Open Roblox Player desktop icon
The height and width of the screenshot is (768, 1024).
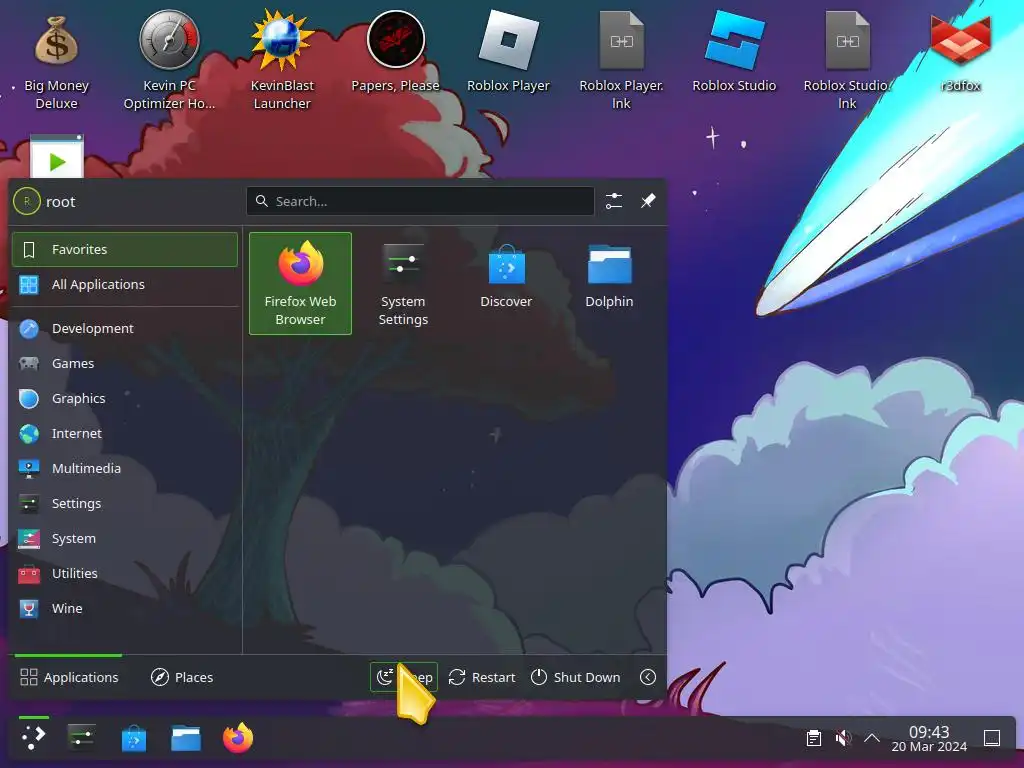pos(508,52)
